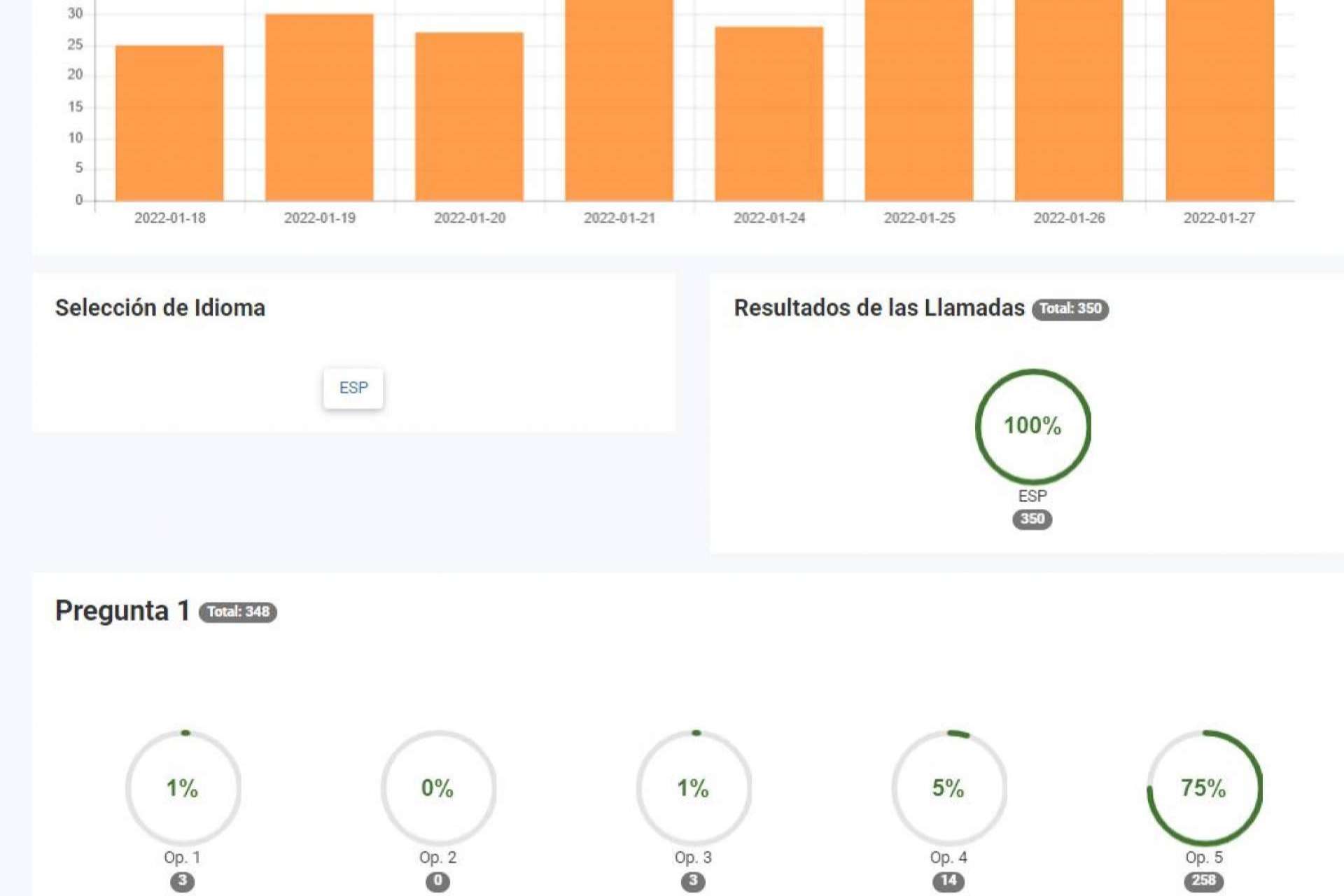Click the Total: 348 badge
This screenshot has height=896, width=1344.
[238, 612]
